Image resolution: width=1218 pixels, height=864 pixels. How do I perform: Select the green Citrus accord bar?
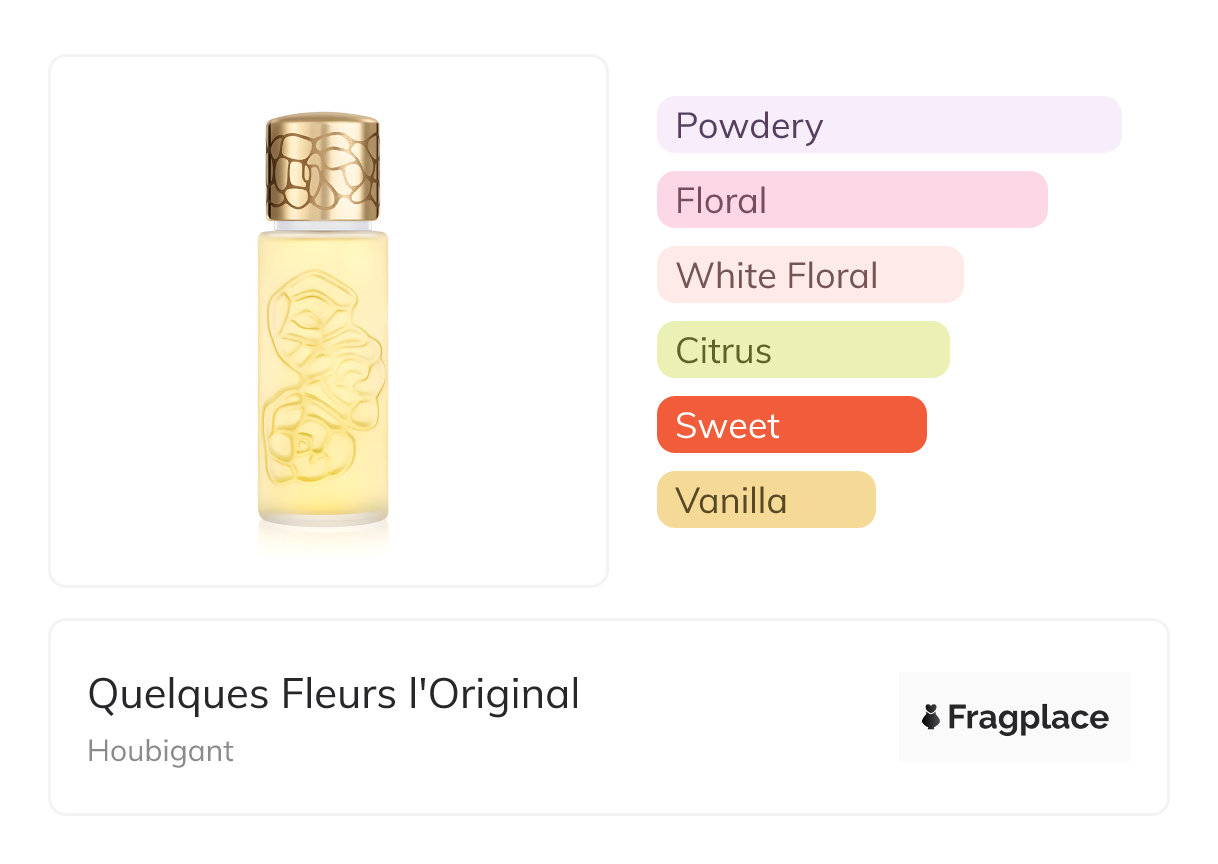coord(803,350)
